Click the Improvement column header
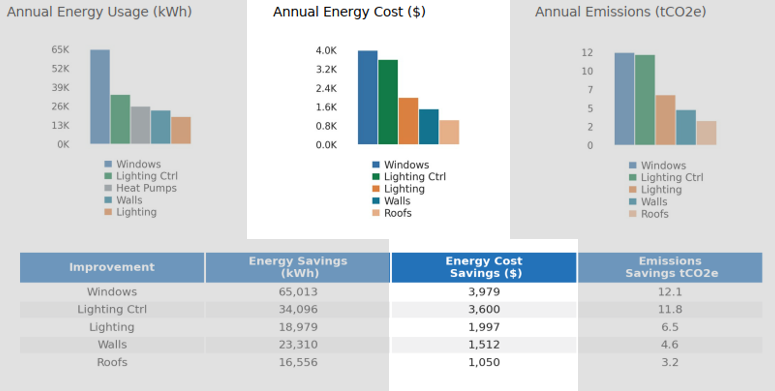775x391 pixels. pos(112,267)
